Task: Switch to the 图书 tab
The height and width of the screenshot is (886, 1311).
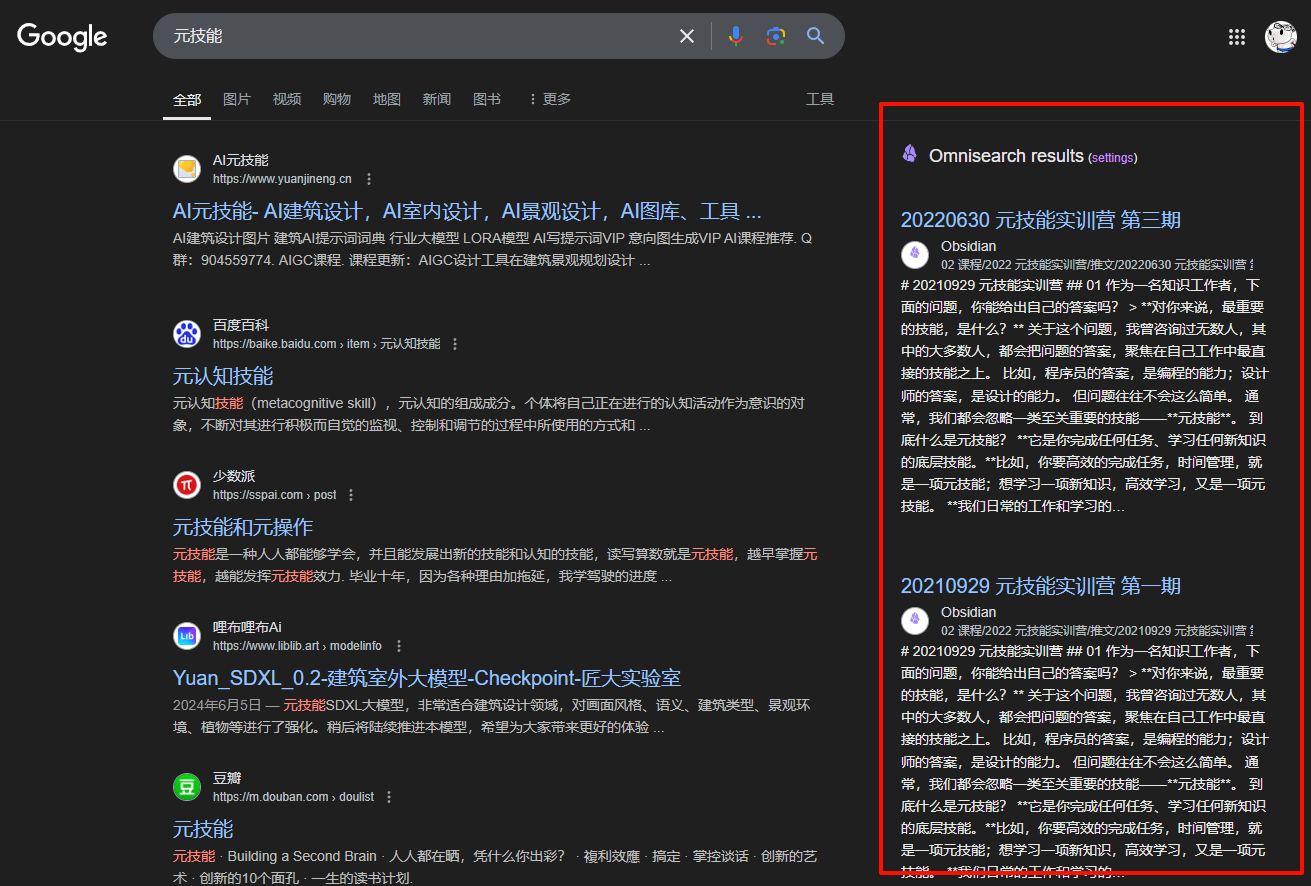Action: point(487,99)
